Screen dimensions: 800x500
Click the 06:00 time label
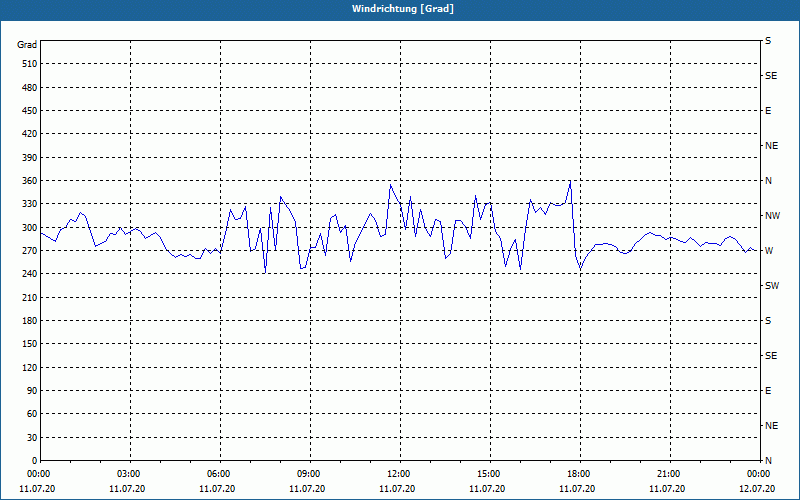218,474
